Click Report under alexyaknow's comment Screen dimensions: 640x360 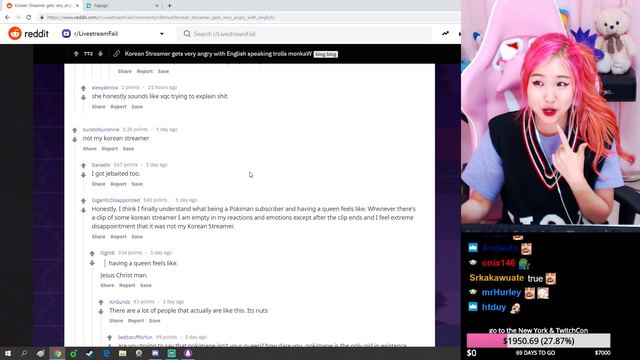118,107
